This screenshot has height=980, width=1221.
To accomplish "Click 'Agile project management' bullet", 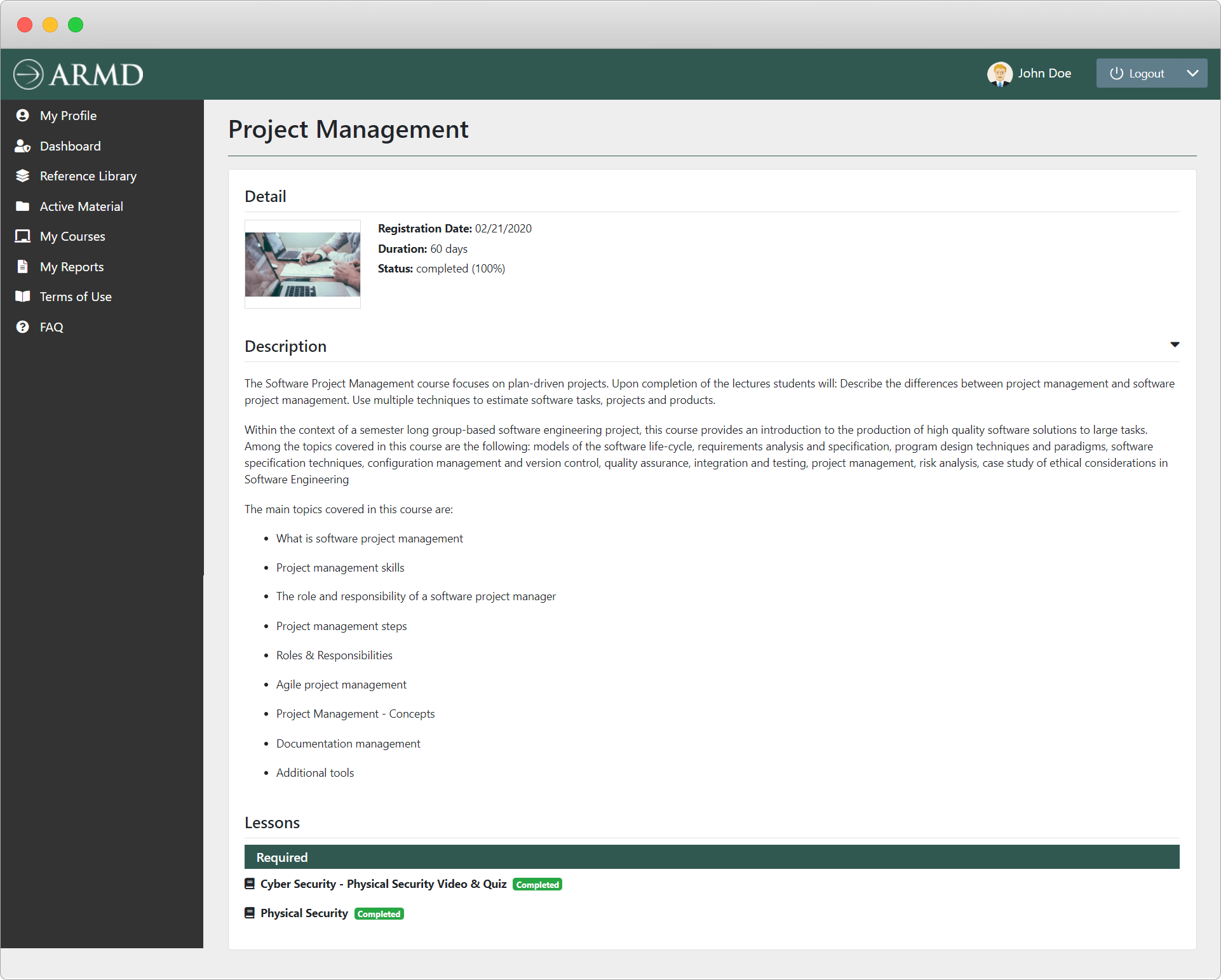I will click(341, 685).
